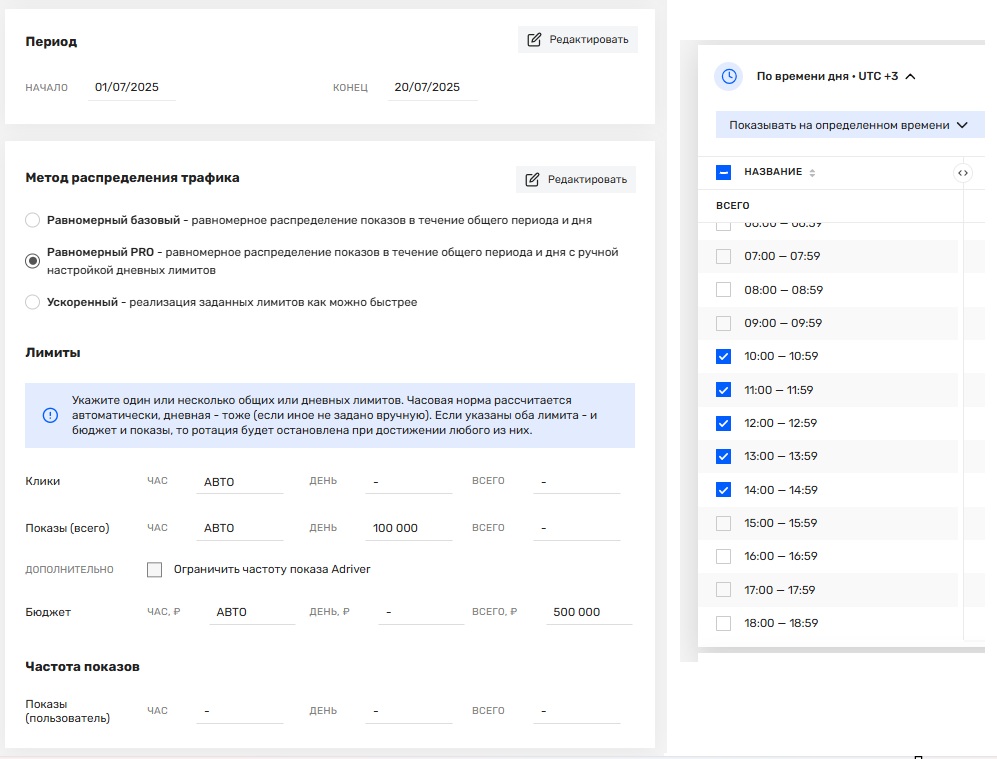Click the НАЧАЛО date field 01/07/2025
This screenshot has width=997, height=759.
pos(132,87)
